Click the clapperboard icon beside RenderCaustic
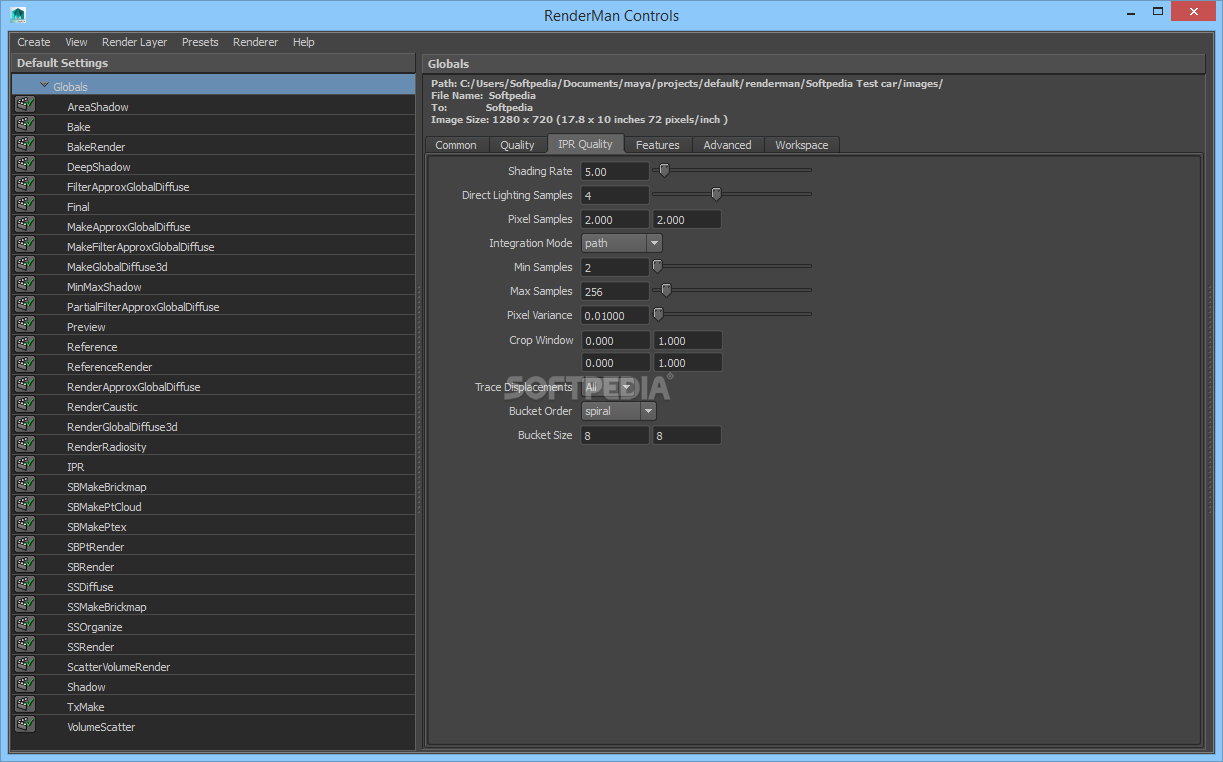The height and width of the screenshot is (762, 1223). pyautogui.click(x=25, y=405)
